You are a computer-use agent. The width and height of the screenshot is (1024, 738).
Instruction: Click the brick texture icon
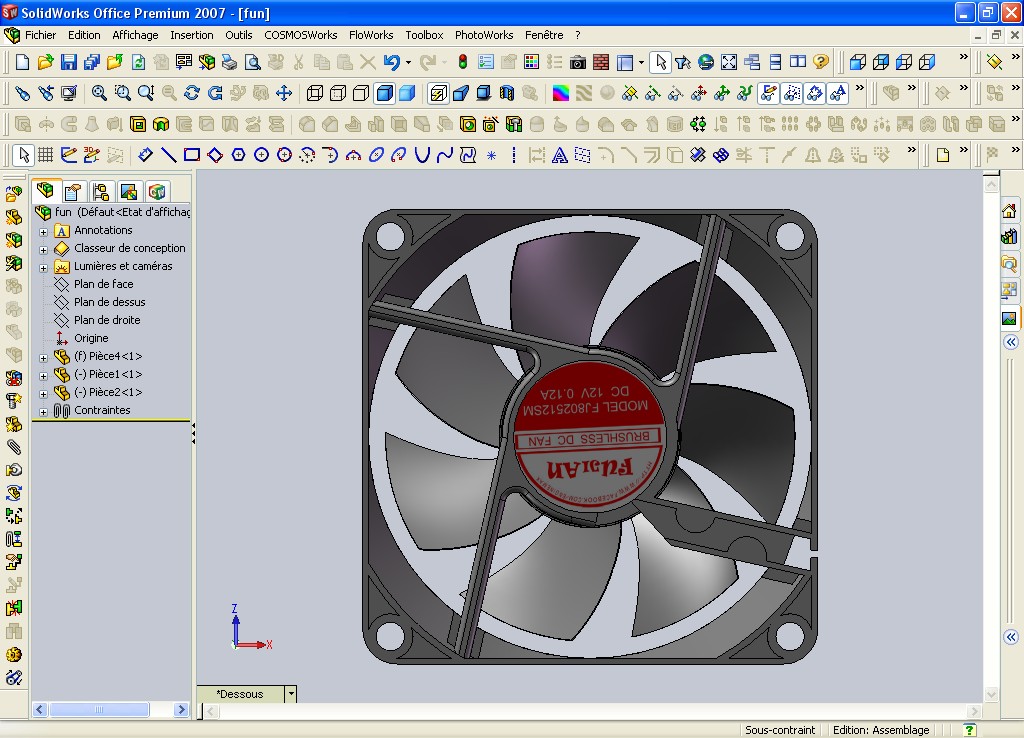[601, 62]
